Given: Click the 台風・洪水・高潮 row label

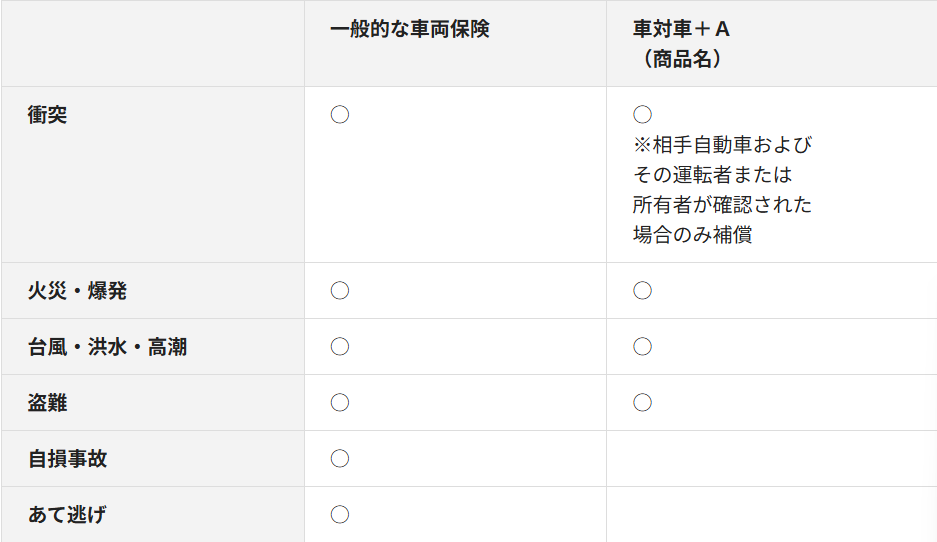Looking at the screenshot, I should 107,348.
